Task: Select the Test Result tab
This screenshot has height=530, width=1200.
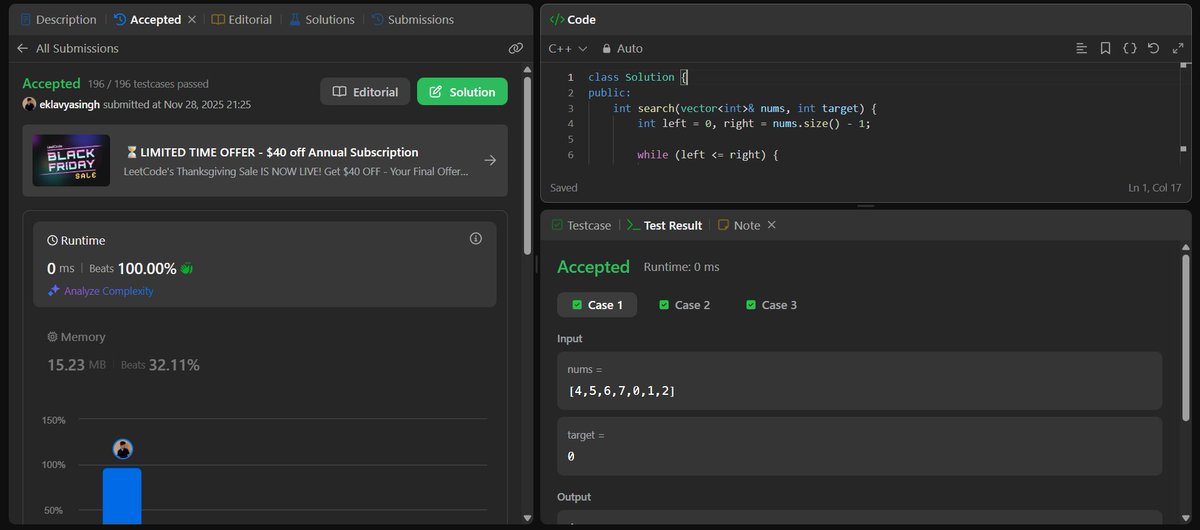Action: click(x=665, y=225)
